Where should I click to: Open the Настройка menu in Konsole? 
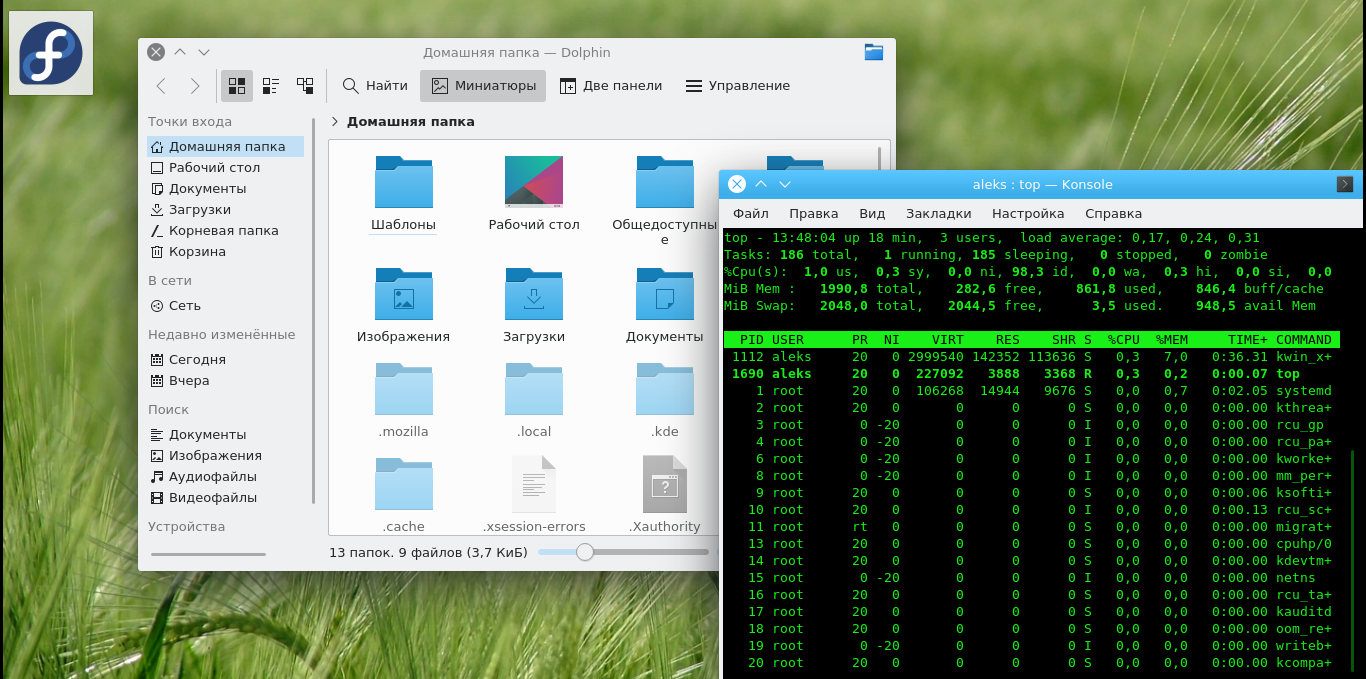click(1027, 213)
